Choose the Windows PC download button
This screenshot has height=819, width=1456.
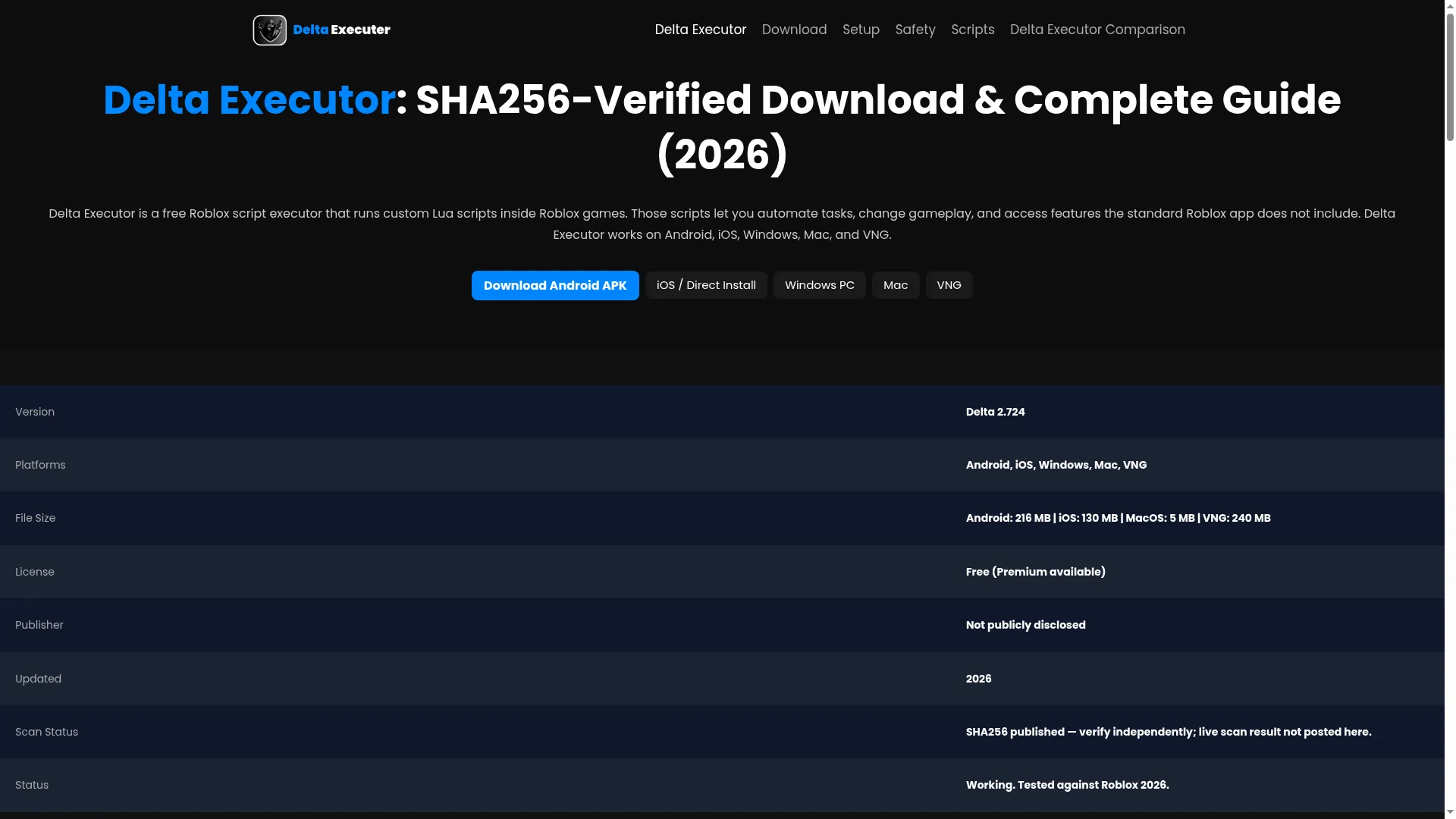click(x=820, y=285)
